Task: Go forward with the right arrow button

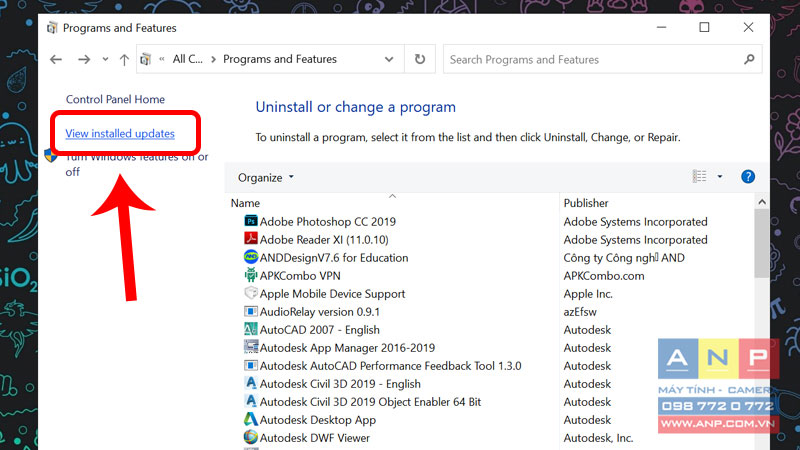Action: [84, 59]
